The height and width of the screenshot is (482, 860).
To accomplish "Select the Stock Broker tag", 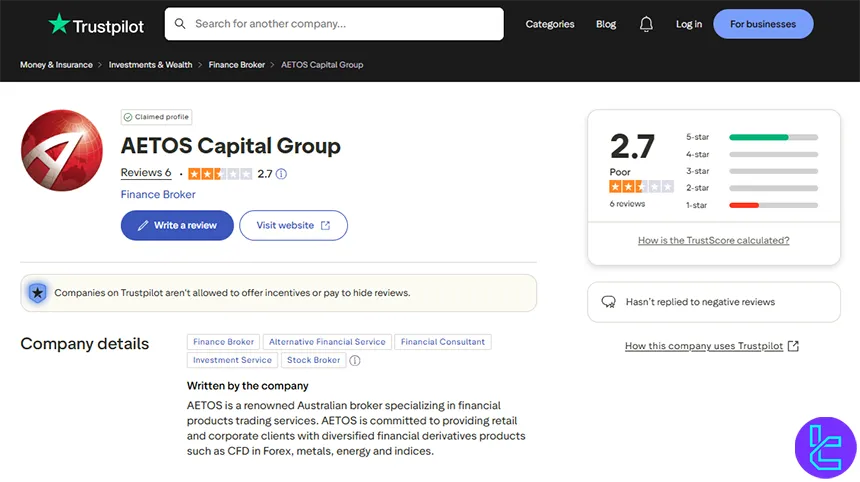I will [x=314, y=360].
